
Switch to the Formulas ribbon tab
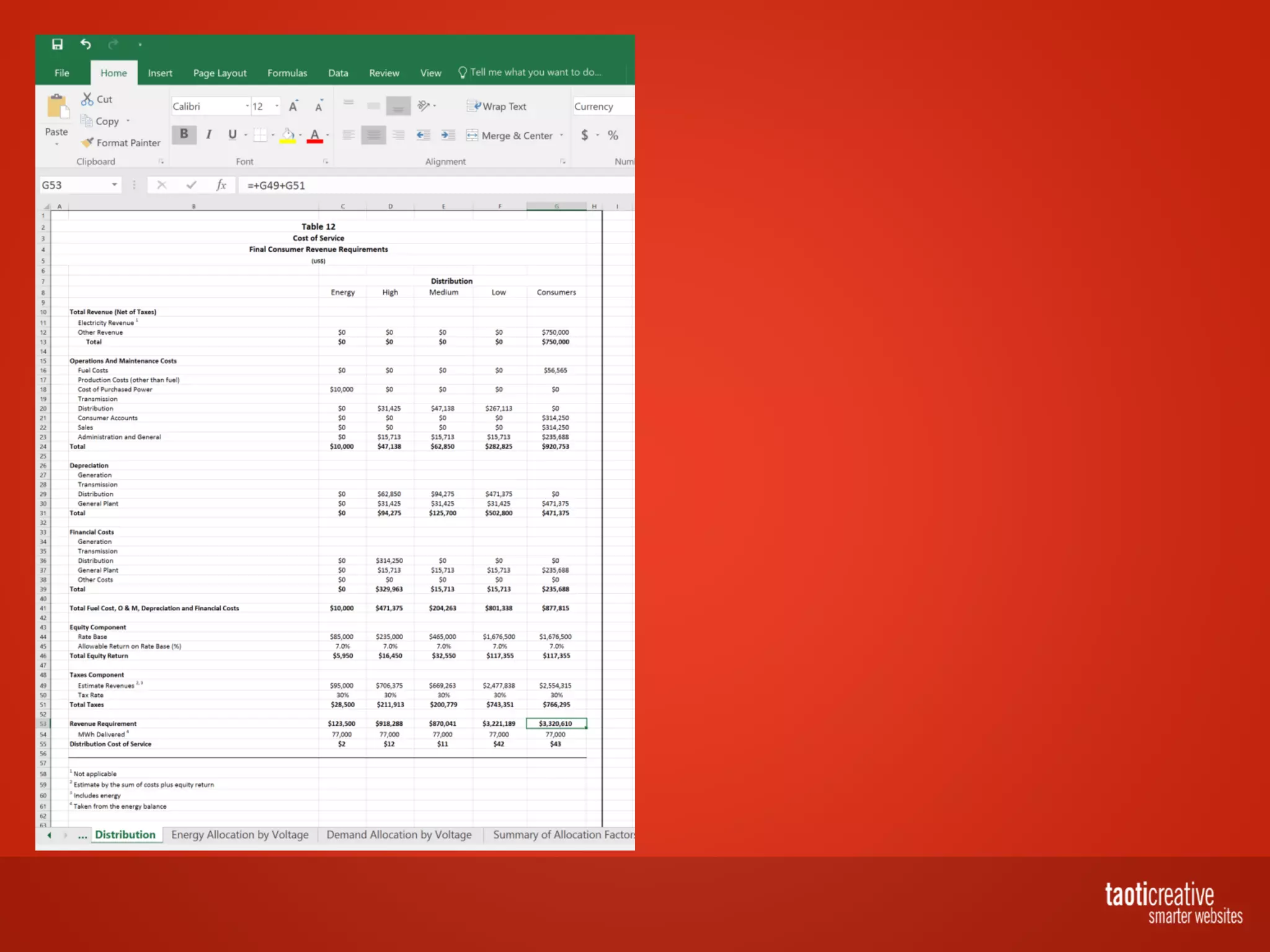click(x=287, y=73)
